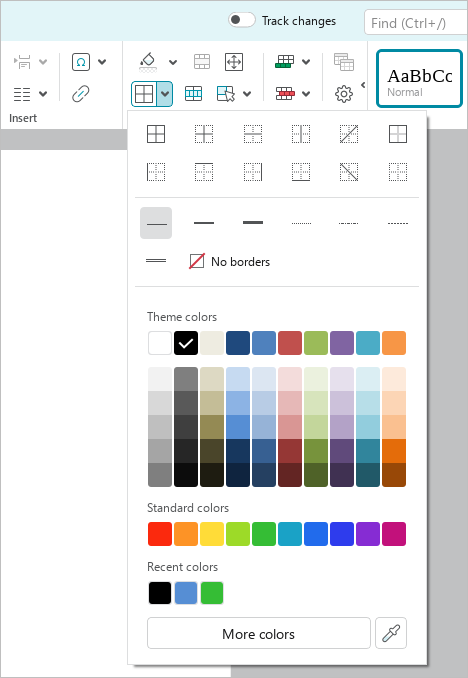This screenshot has height=678, width=468.
Task: Open the insert rows dropdown arrow
Action: 306,62
